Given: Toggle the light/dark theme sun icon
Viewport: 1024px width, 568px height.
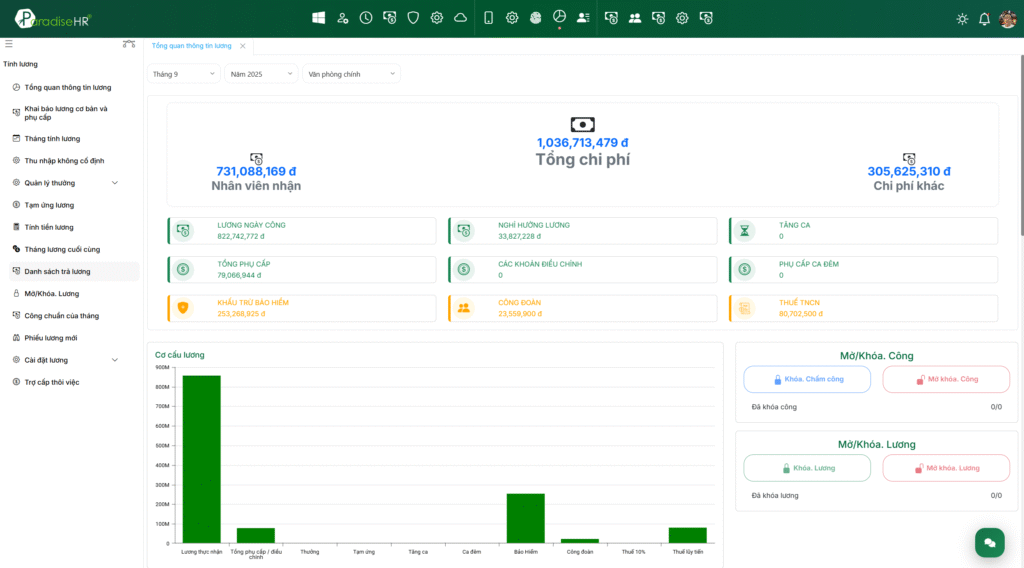Looking at the screenshot, I should 962,19.
